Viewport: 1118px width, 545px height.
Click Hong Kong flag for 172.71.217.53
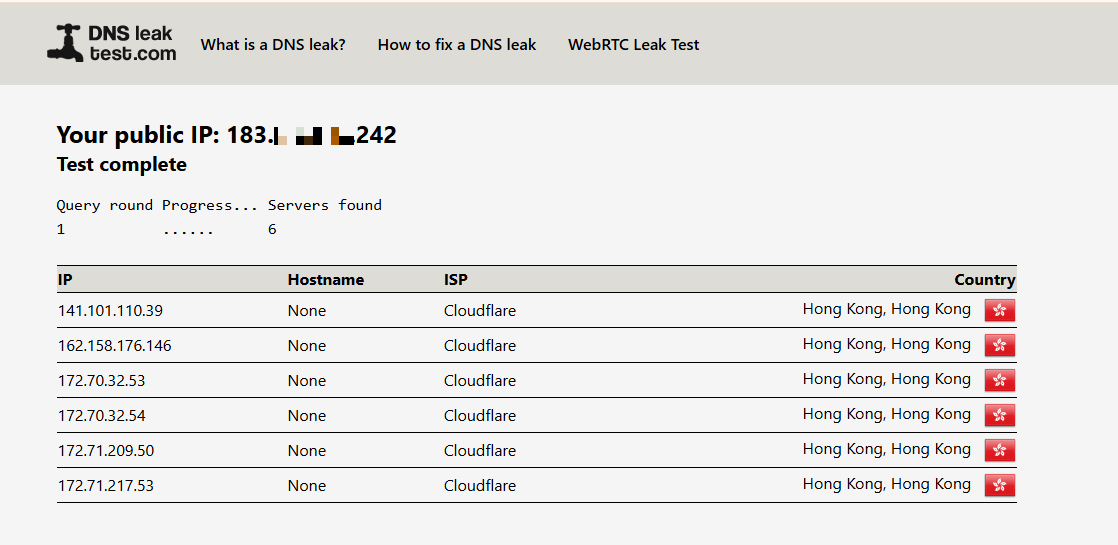pos(1000,485)
